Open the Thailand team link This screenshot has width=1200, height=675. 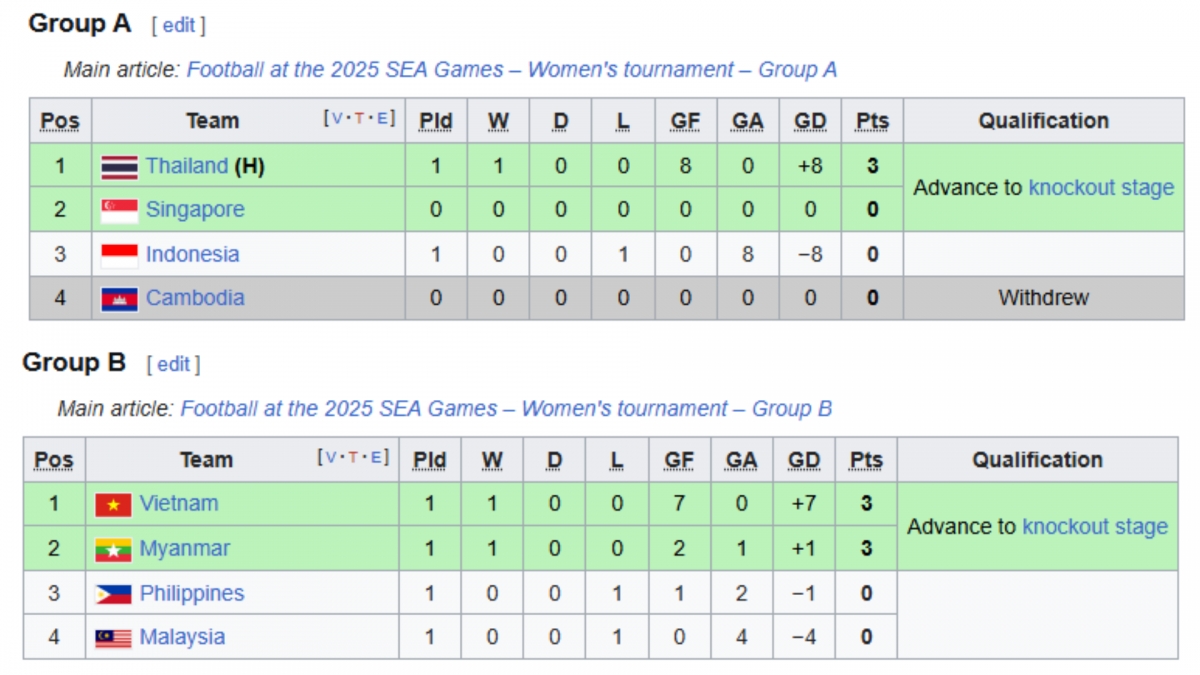click(x=186, y=166)
